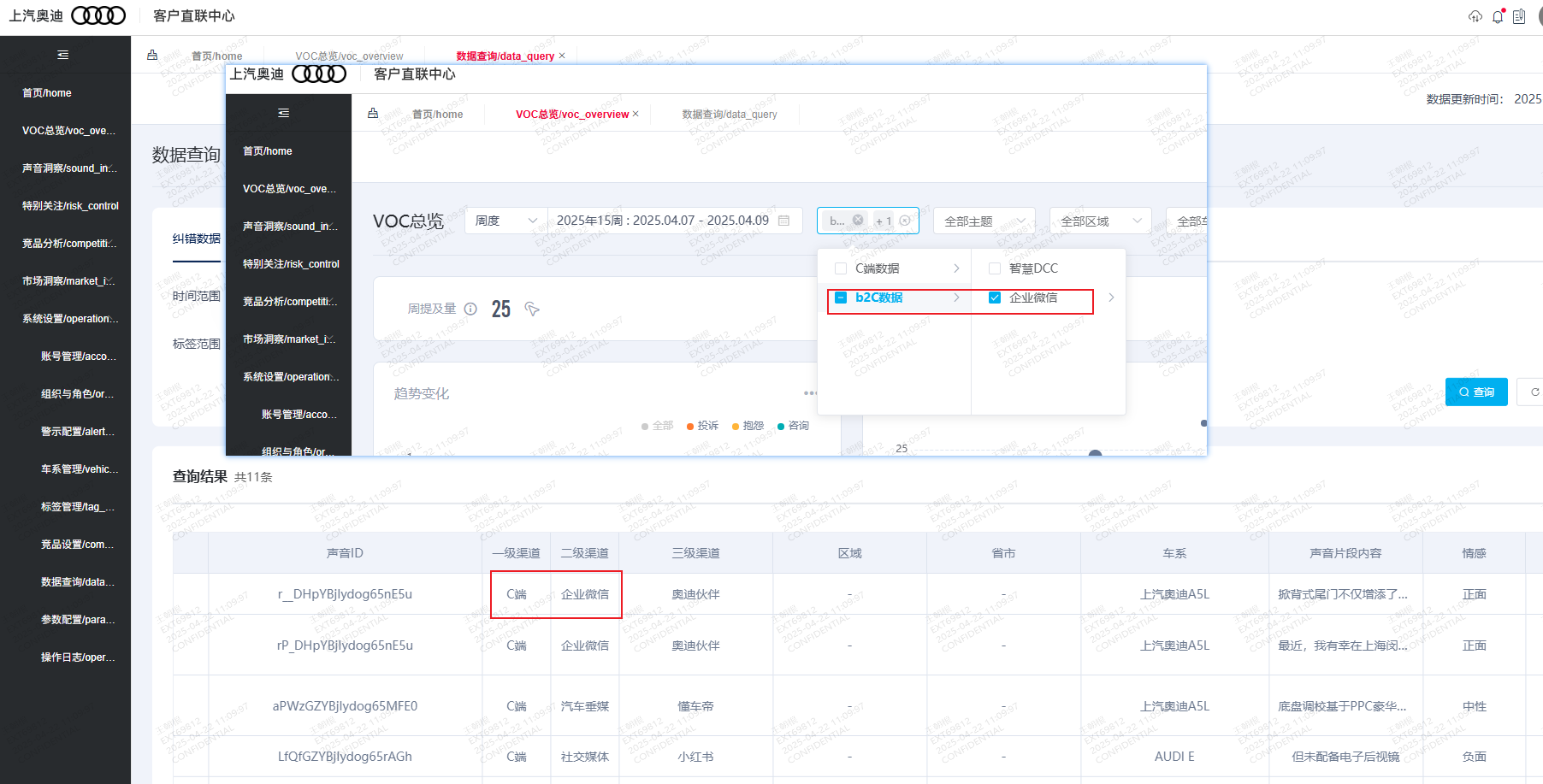Click the Audi rings logo in the main header

coord(98,15)
